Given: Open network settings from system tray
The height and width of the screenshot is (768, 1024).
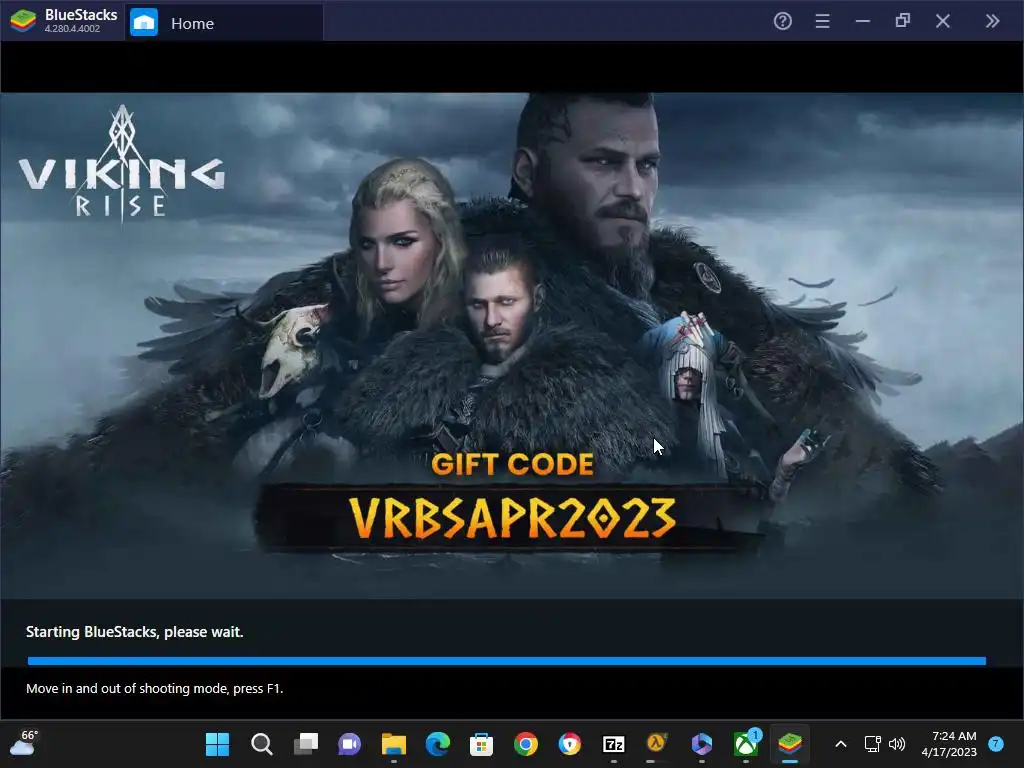Looking at the screenshot, I should (872, 744).
